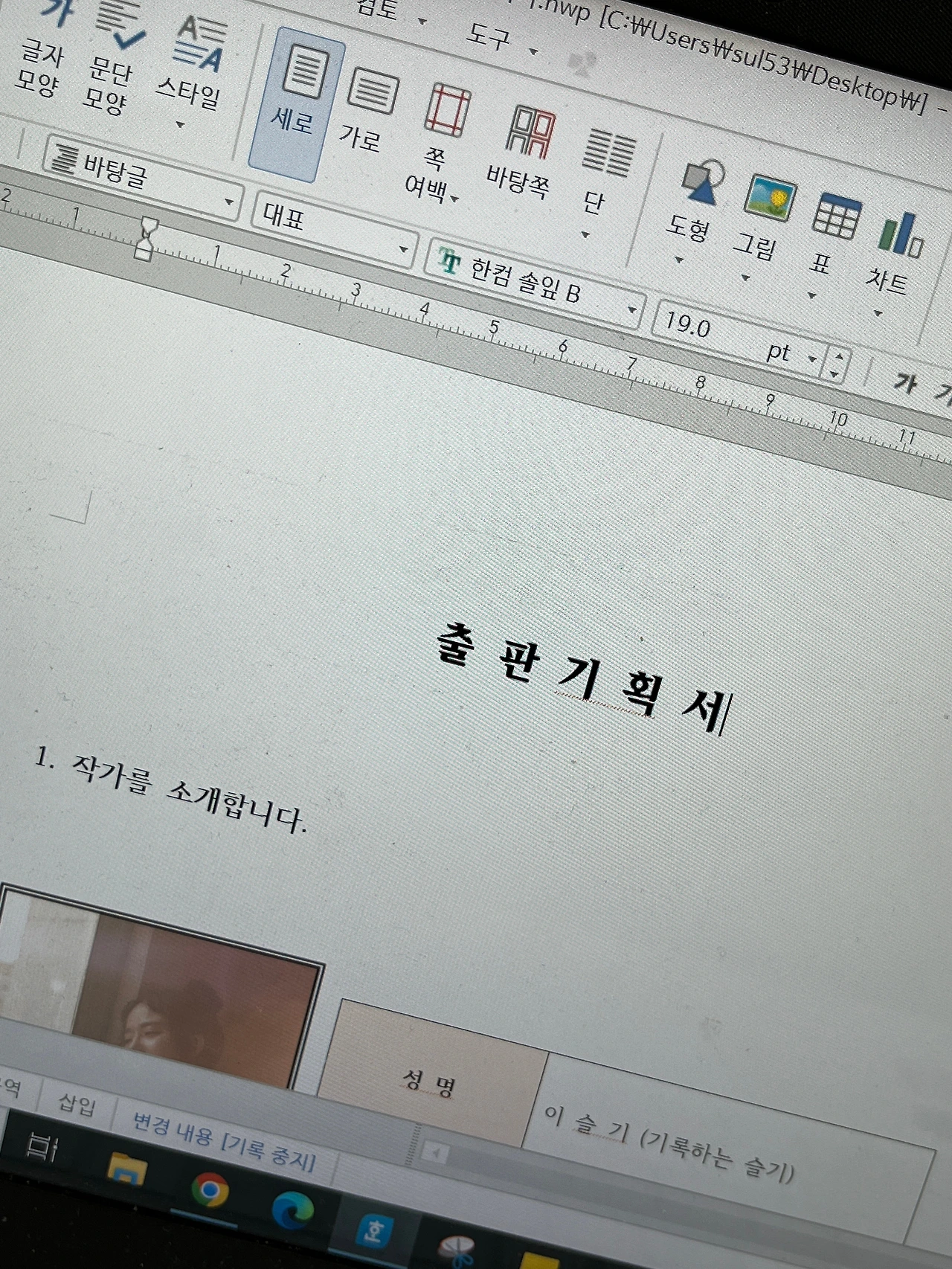Image resolution: width=952 pixels, height=1269 pixels.
Task: Select 가로 landscape page orientation
Action: tap(366, 110)
